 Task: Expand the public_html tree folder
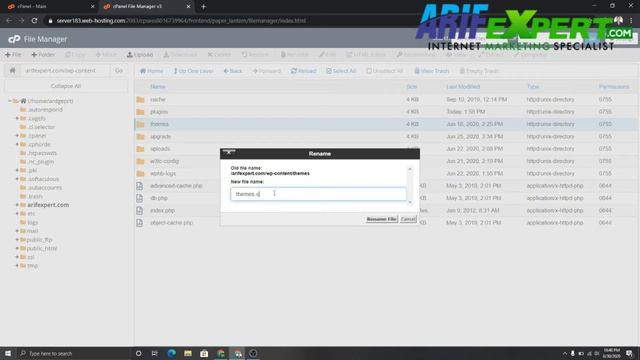tap(17, 248)
